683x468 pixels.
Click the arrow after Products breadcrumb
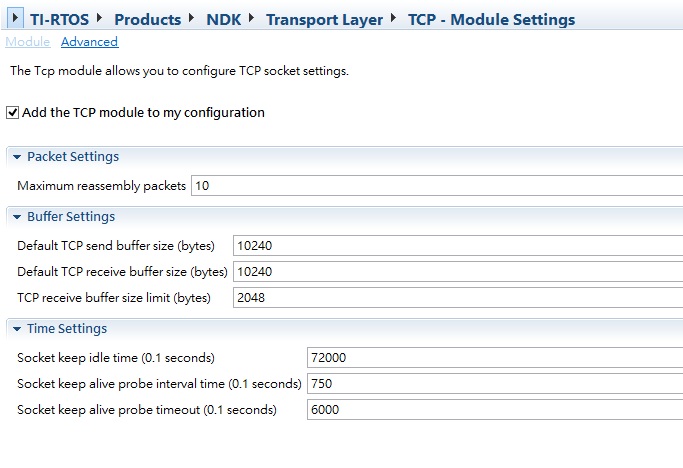click(192, 18)
